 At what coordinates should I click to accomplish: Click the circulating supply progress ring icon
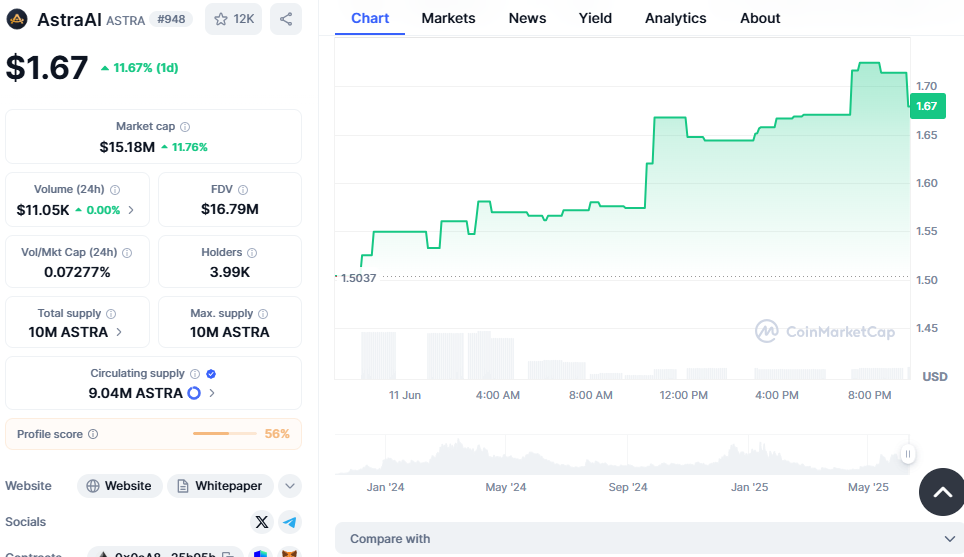(x=194, y=393)
